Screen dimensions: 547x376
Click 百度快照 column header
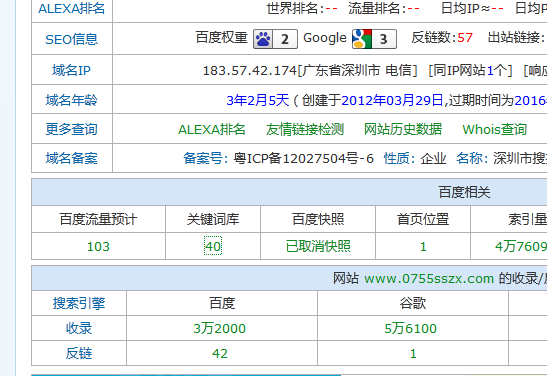click(x=318, y=219)
